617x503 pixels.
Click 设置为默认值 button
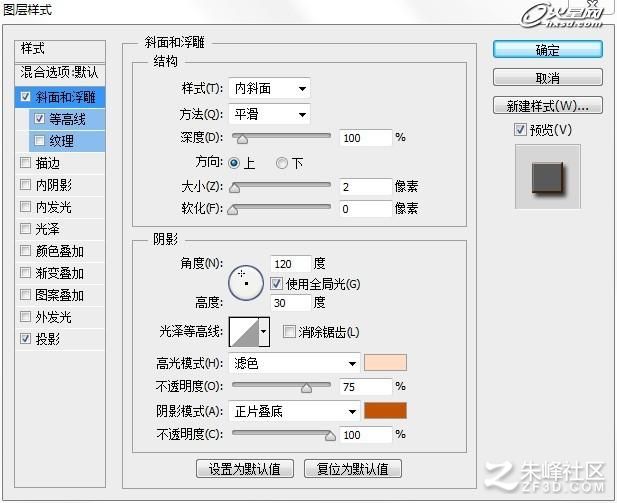245,468
